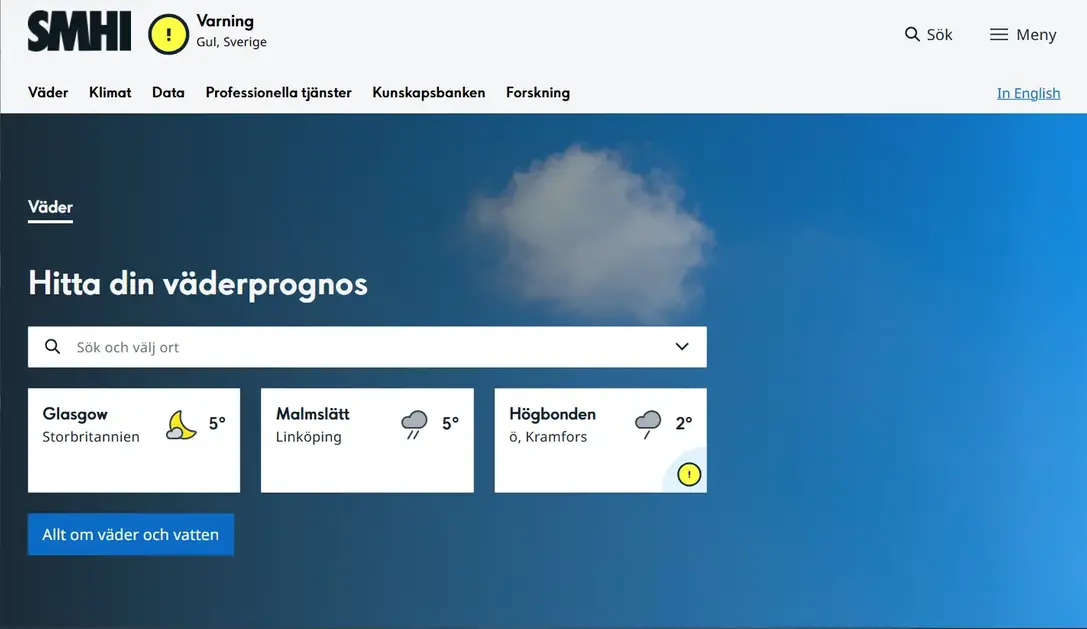Viewport: 1087px width, 629px height.
Task: Click the Allt om väder och vatten button
Action: (130, 534)
